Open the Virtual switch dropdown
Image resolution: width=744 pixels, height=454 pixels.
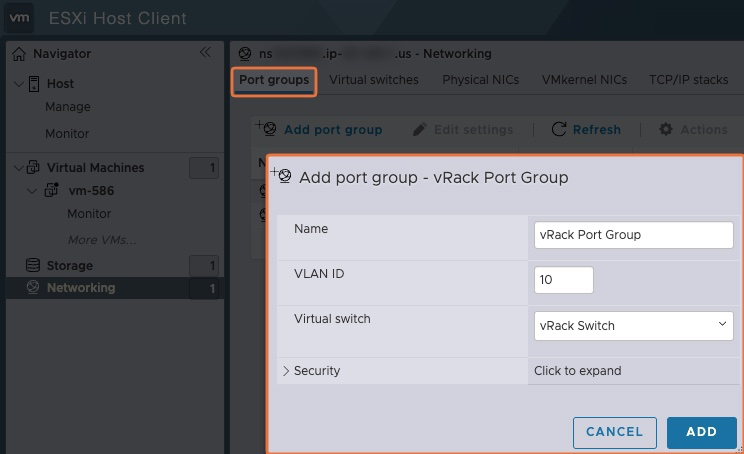[x=633, y=325]
